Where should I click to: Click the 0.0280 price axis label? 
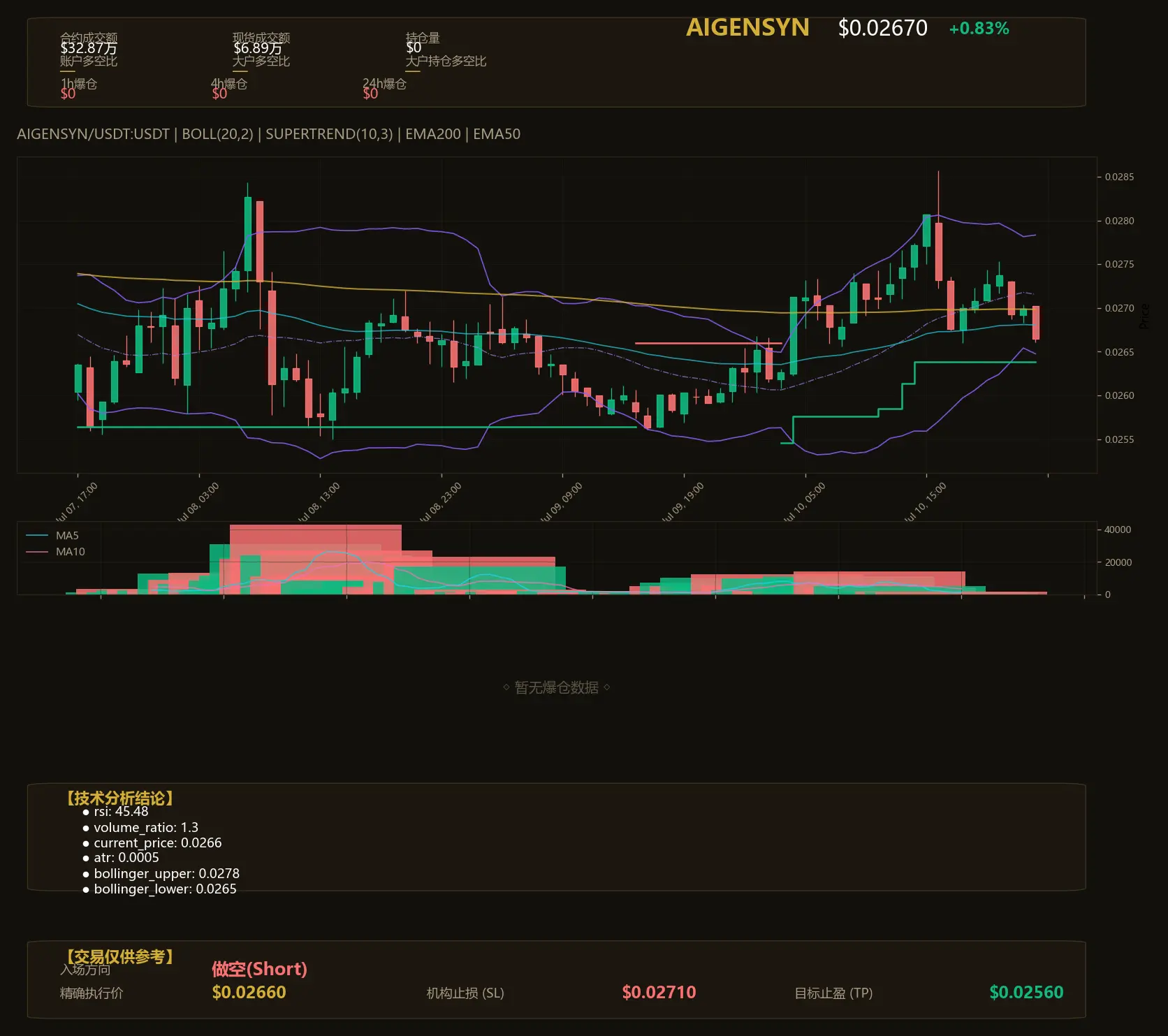coord(1119,221)
